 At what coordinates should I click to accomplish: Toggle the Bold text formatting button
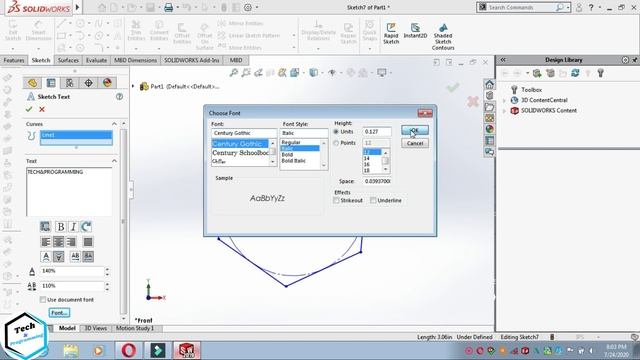click(60, 227)
